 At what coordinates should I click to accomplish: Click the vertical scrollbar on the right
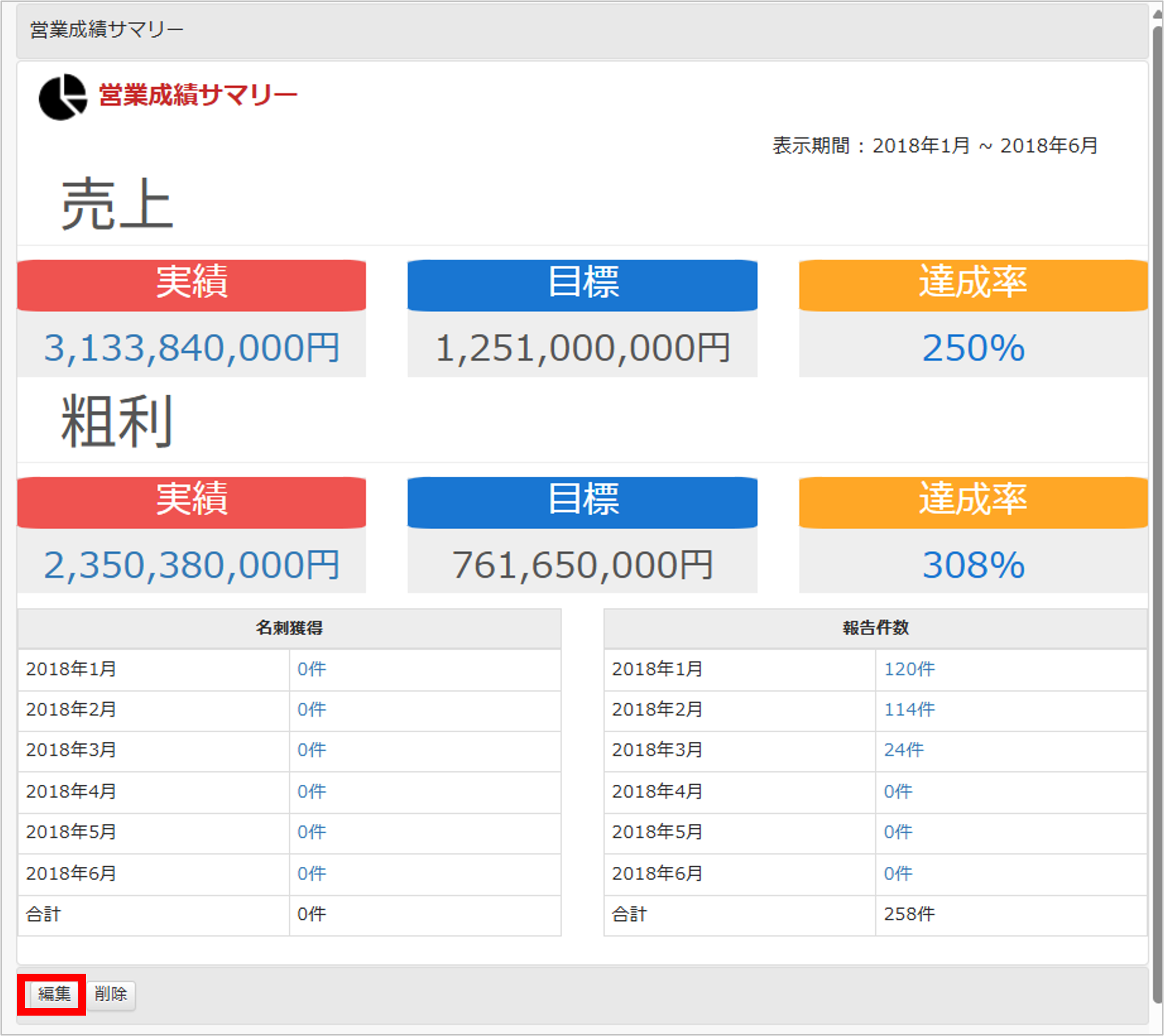click(1157, 512)
